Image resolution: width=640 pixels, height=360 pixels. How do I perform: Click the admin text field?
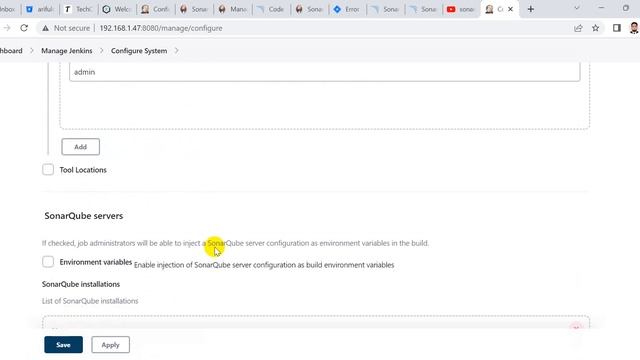(x=324, y=72)
